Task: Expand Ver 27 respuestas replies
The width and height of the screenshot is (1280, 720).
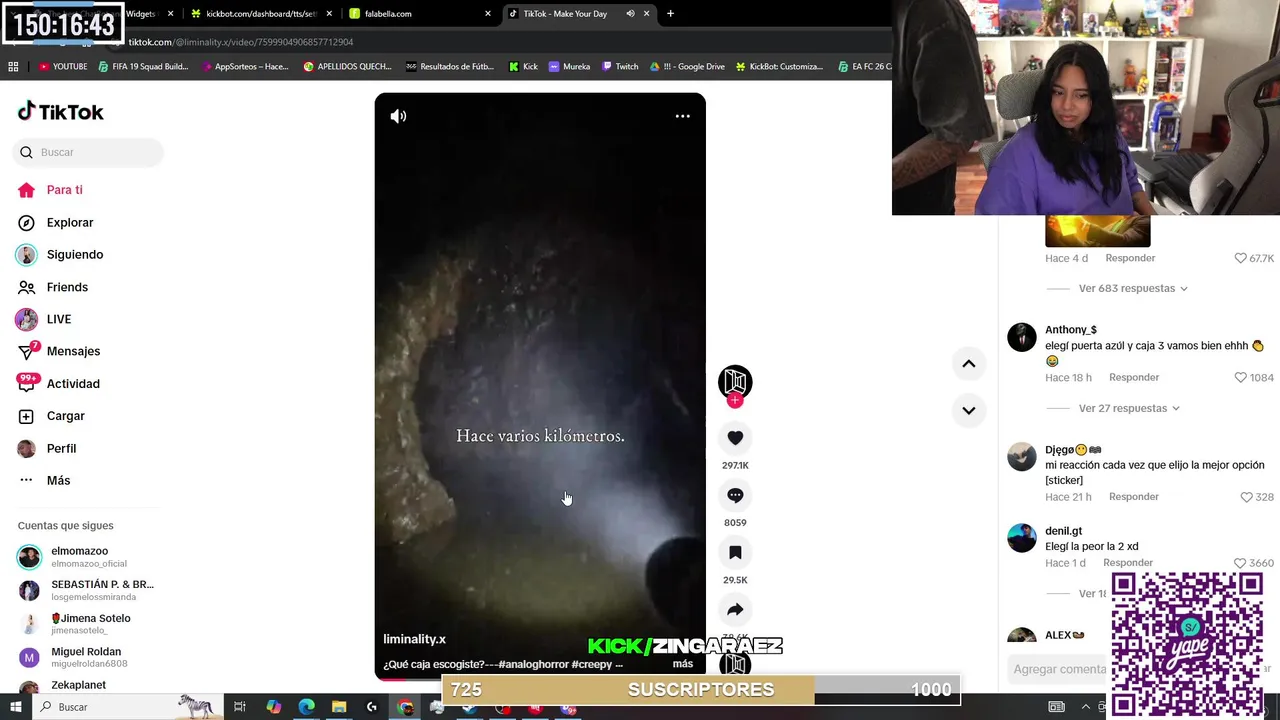Action: (1129, 408)
